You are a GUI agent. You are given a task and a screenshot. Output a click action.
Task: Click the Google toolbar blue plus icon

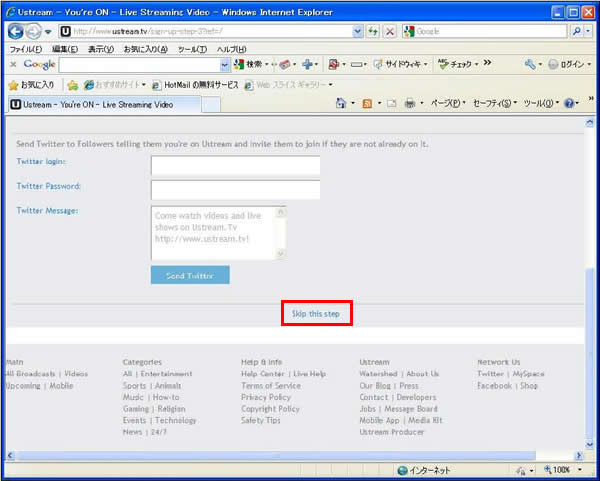pos(307,64)
